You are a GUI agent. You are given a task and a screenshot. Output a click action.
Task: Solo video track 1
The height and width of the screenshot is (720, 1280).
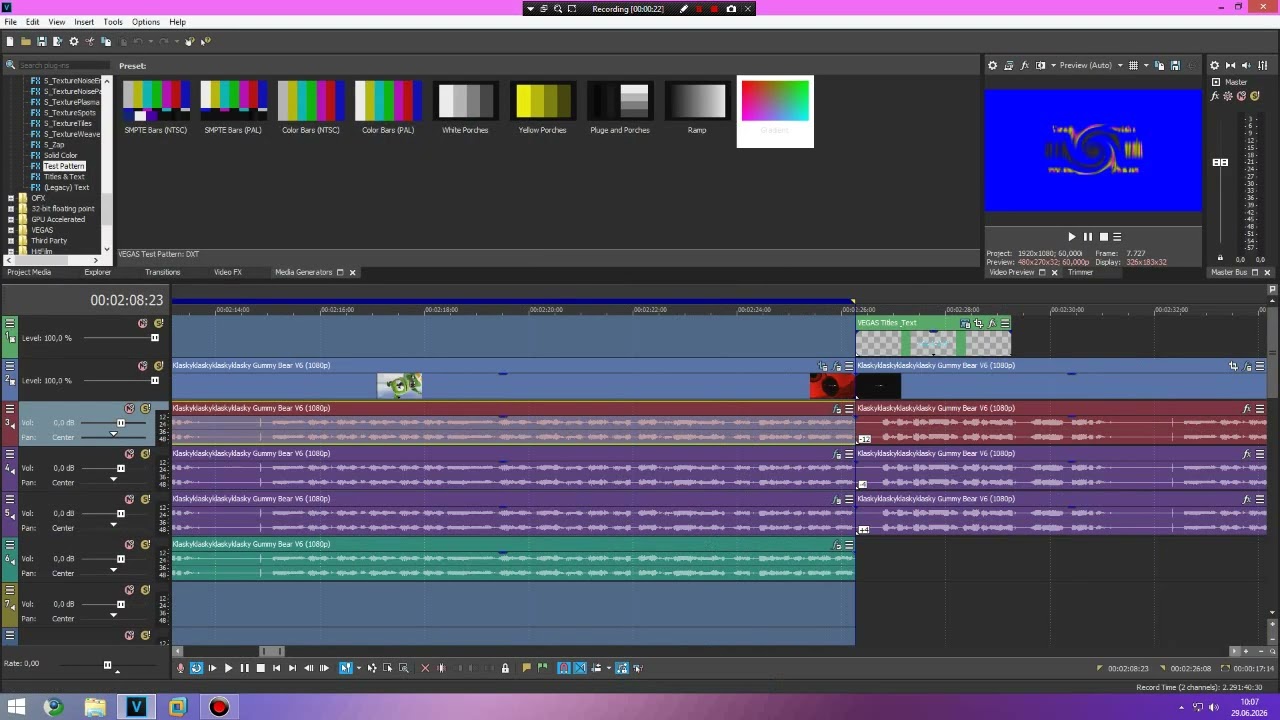coord(158,323)
